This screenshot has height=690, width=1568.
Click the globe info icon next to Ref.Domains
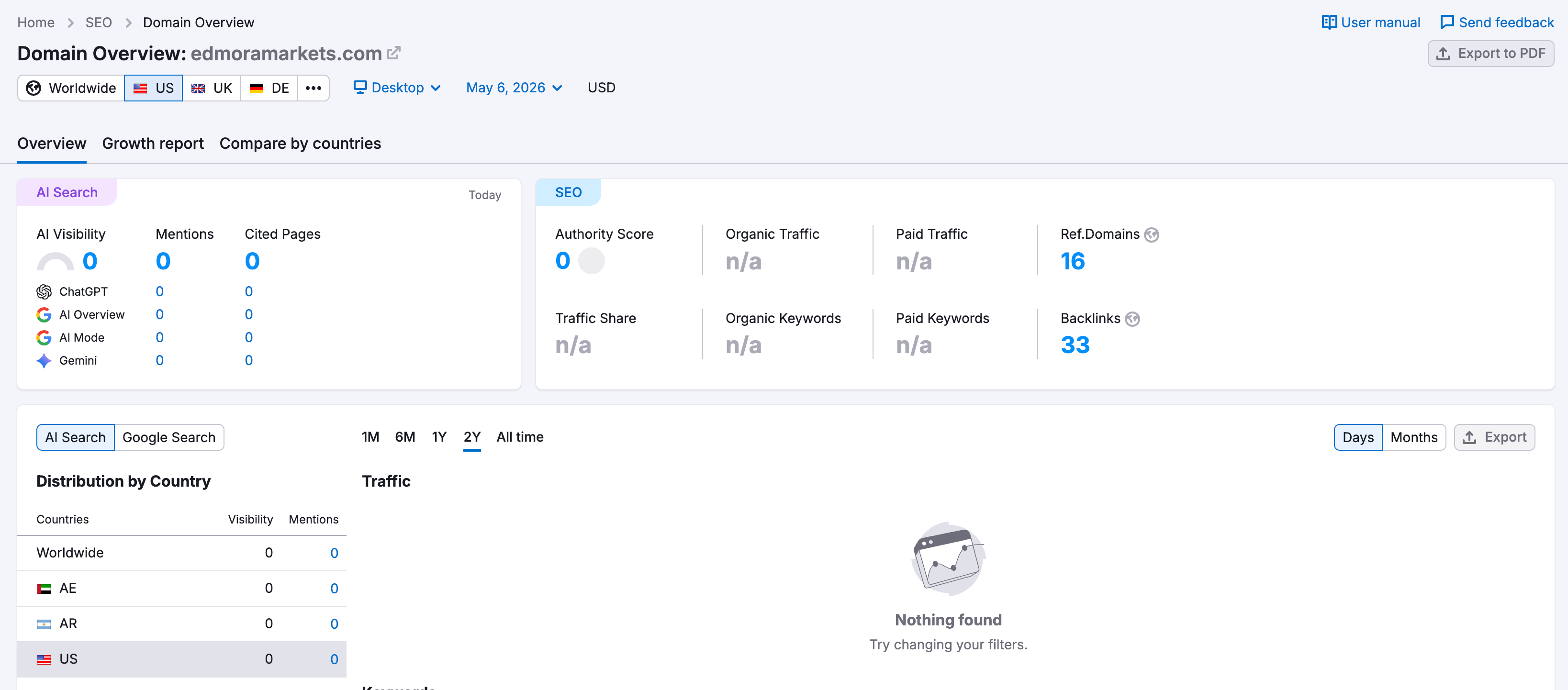pos(1152,235)
